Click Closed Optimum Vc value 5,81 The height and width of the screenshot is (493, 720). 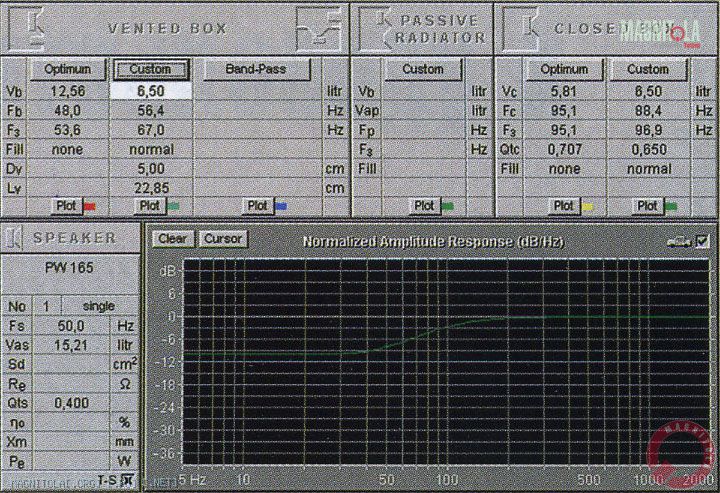(x=564, y=91)
